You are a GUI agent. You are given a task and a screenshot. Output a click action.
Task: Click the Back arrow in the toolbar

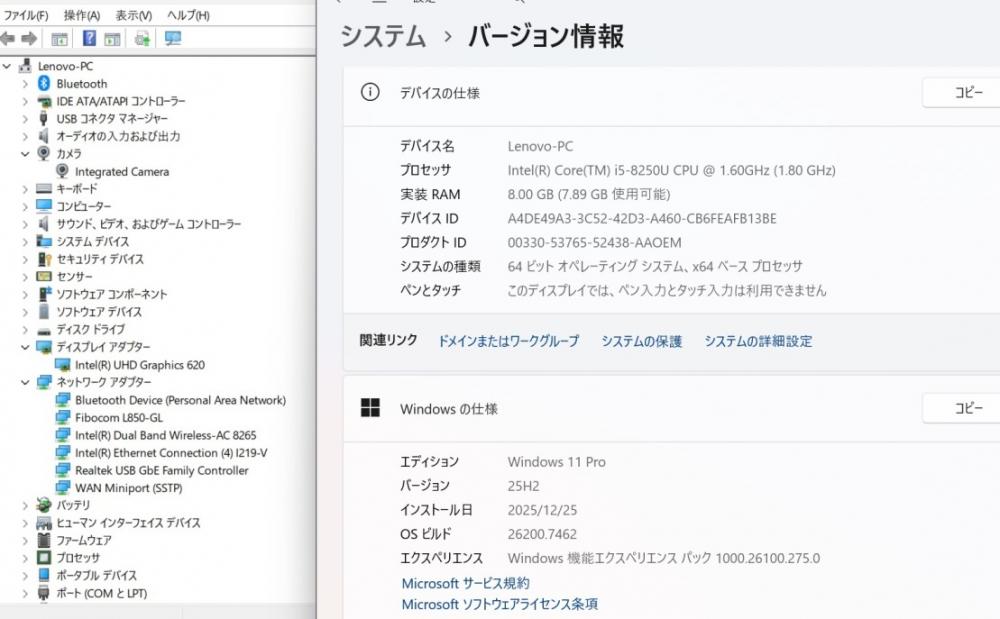8,39
